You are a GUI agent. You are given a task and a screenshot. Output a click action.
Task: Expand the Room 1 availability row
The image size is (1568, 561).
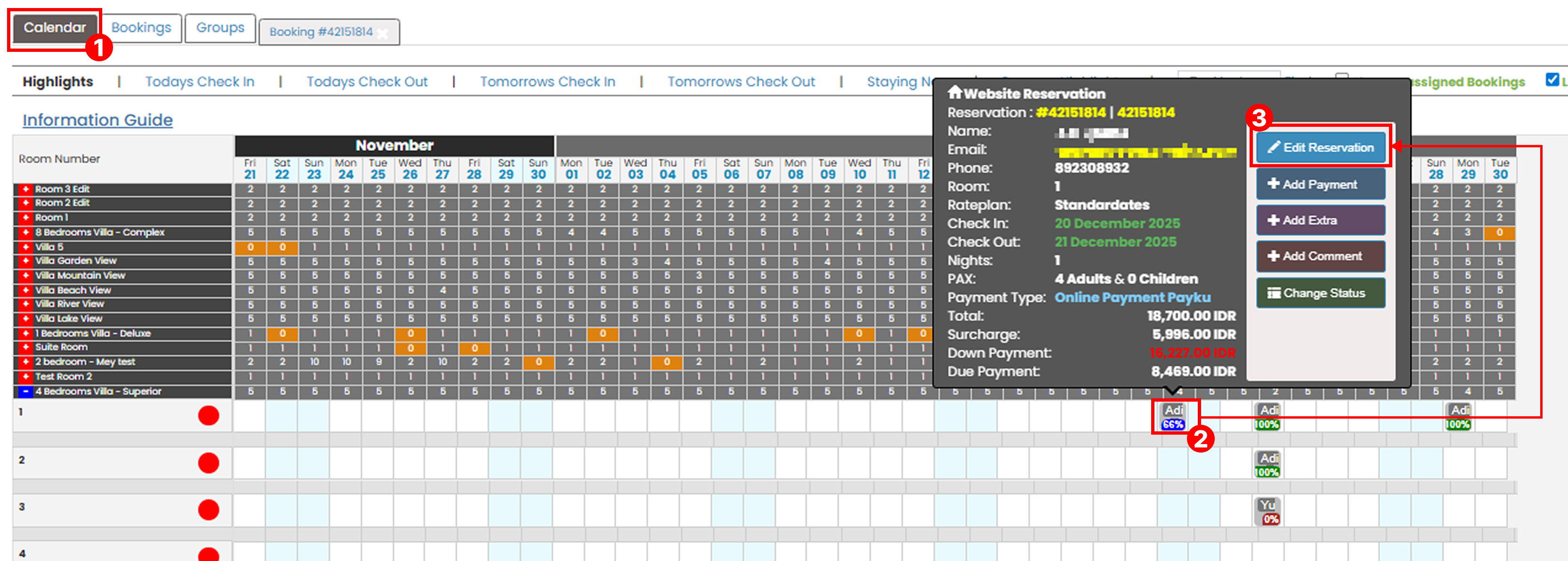[x=25, y=218]
